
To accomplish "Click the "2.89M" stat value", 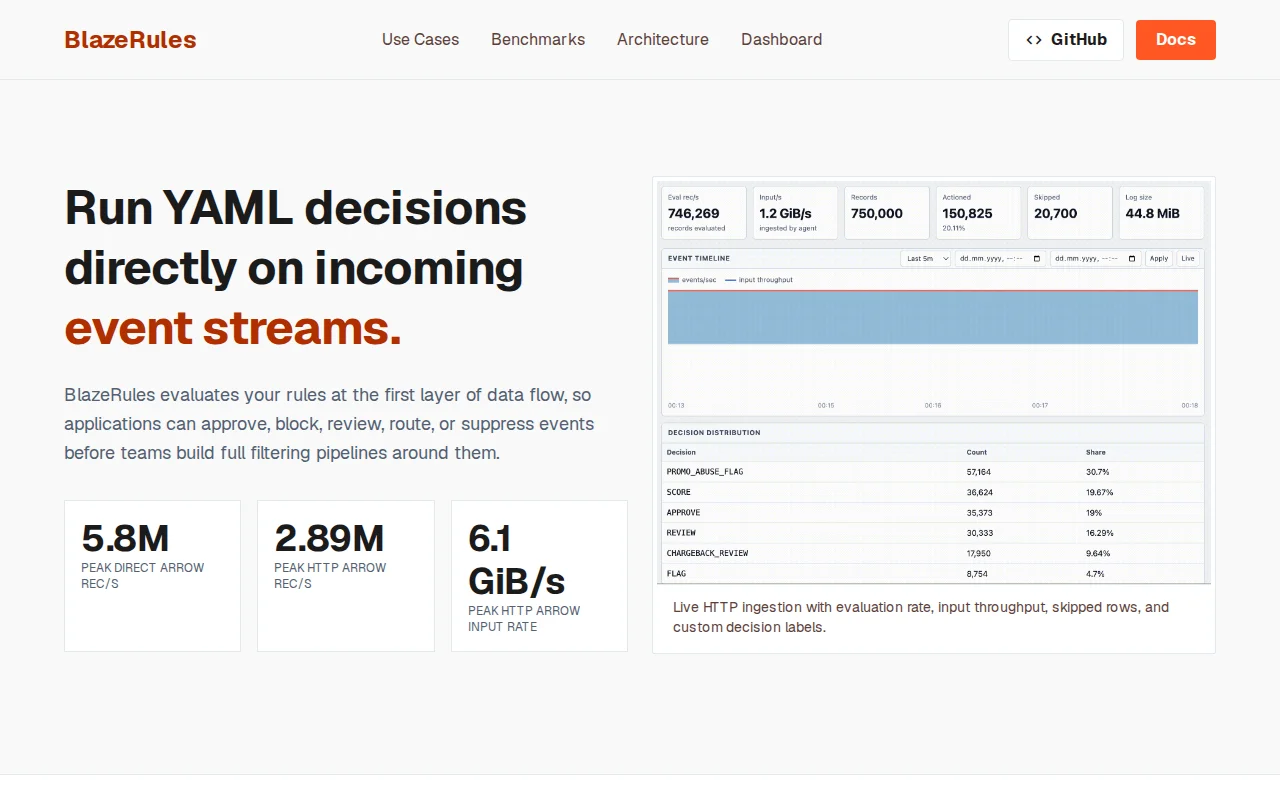I will tap(329, 538).
